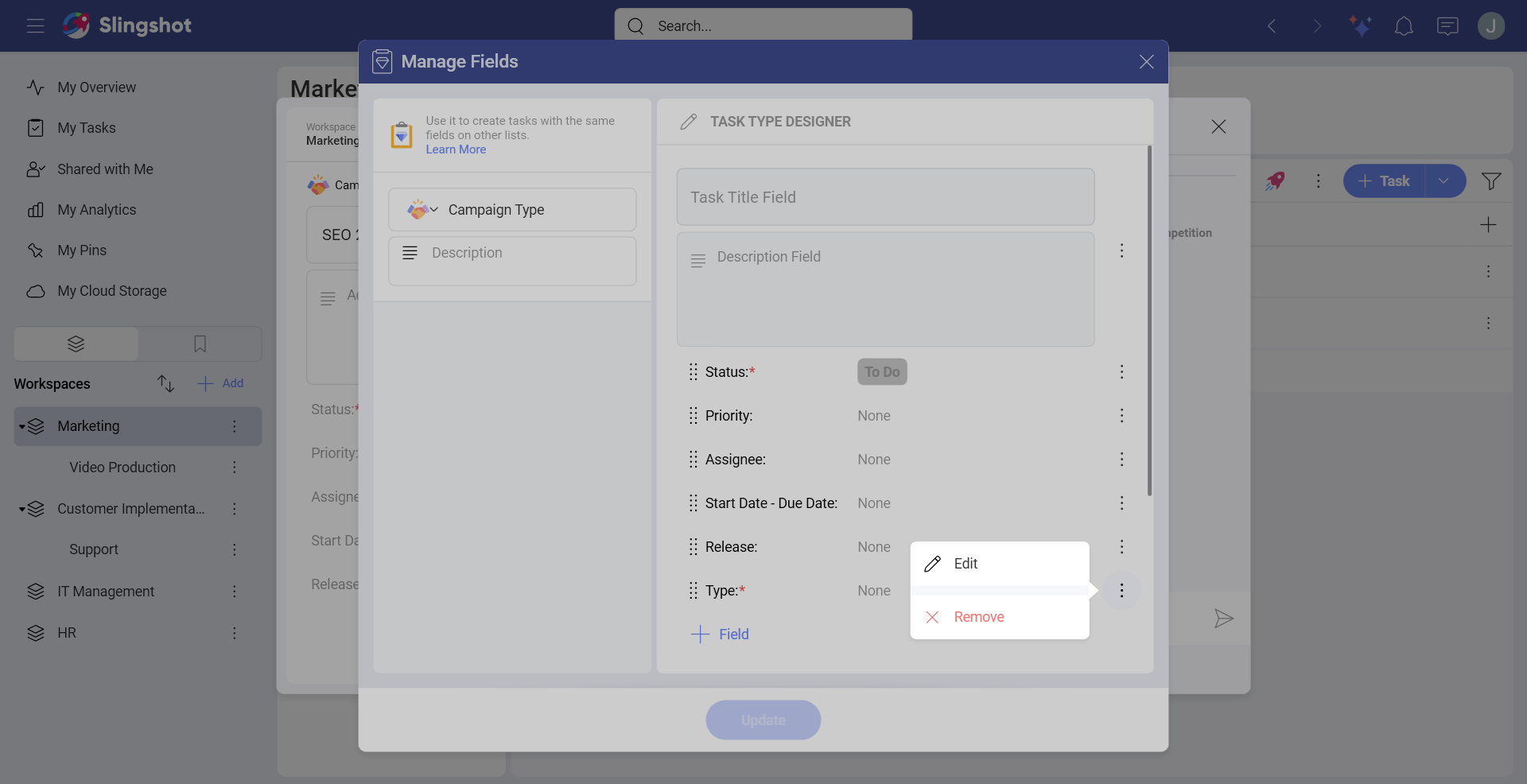Switch to the workspaces layers tab
The width and height of the screenshot is (1527, 784).
pyautogui.click(x=76, y=343)
